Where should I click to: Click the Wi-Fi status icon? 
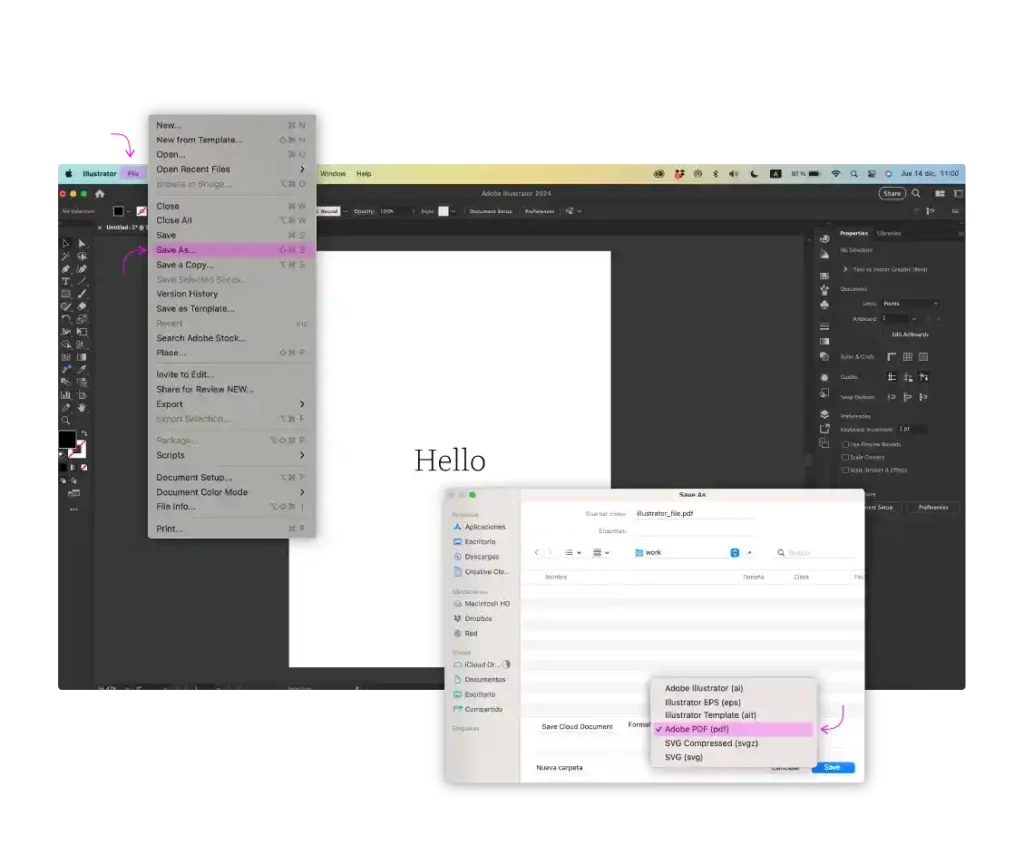pyautogui.click(x=835, y=174)
